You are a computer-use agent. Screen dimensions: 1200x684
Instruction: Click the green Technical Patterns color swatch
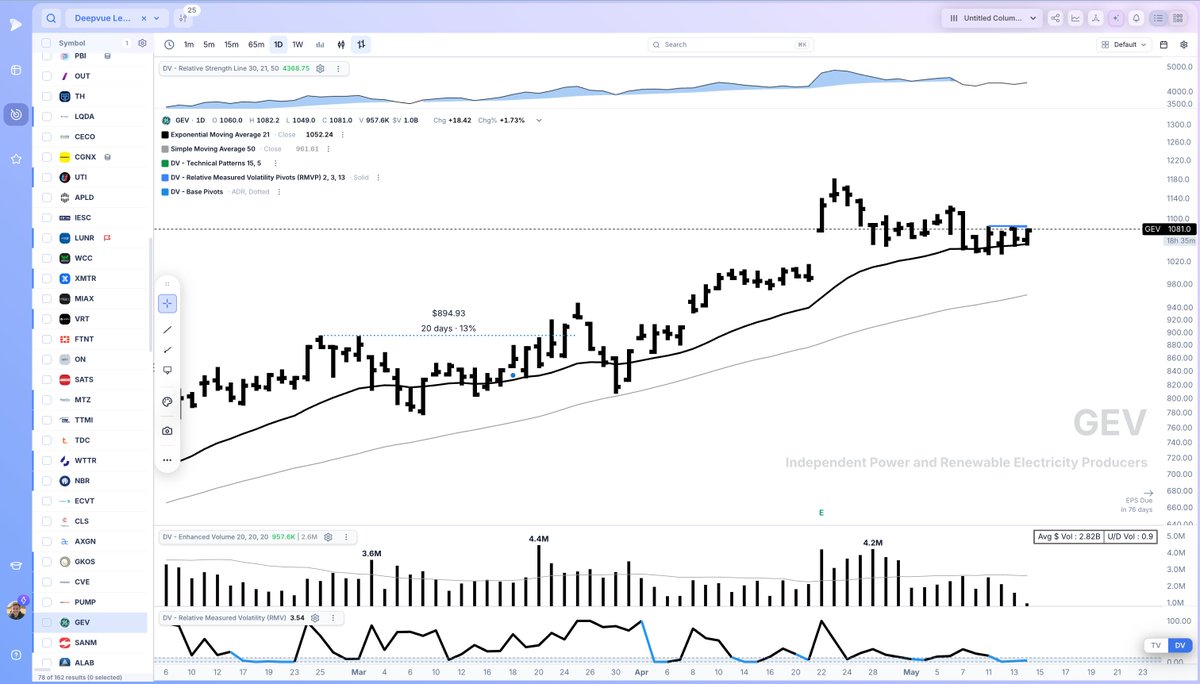coord(164,162)
